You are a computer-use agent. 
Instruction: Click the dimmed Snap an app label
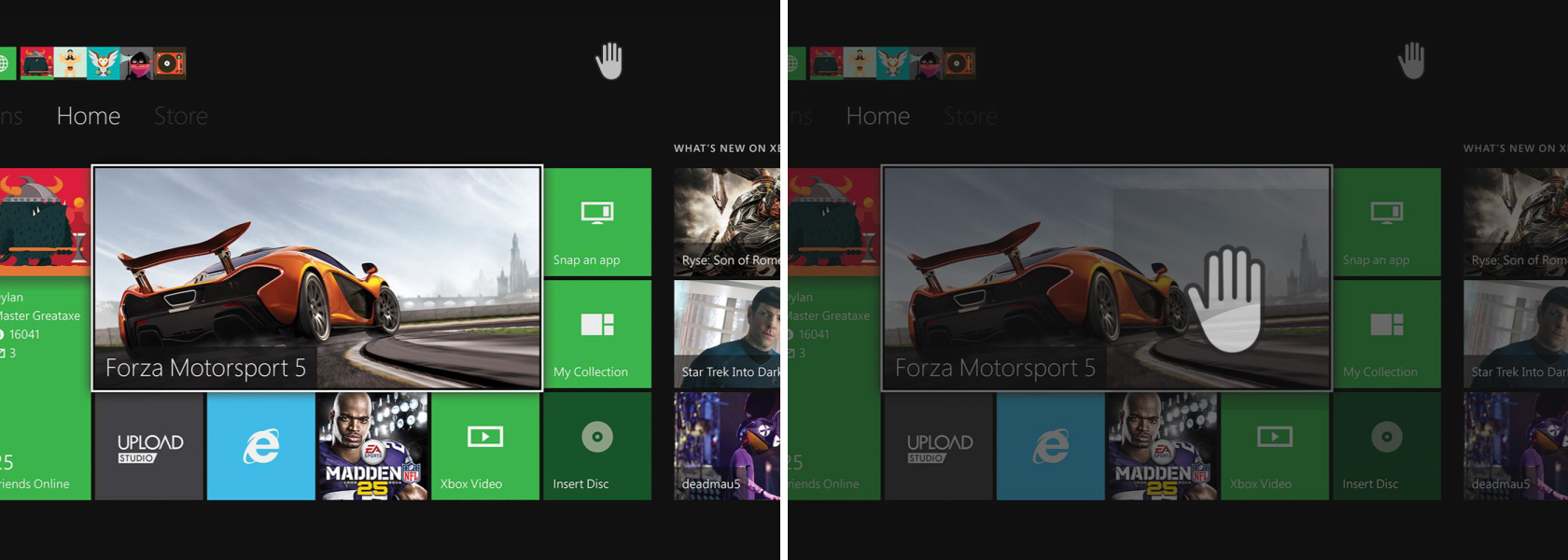pos(1376,260)
